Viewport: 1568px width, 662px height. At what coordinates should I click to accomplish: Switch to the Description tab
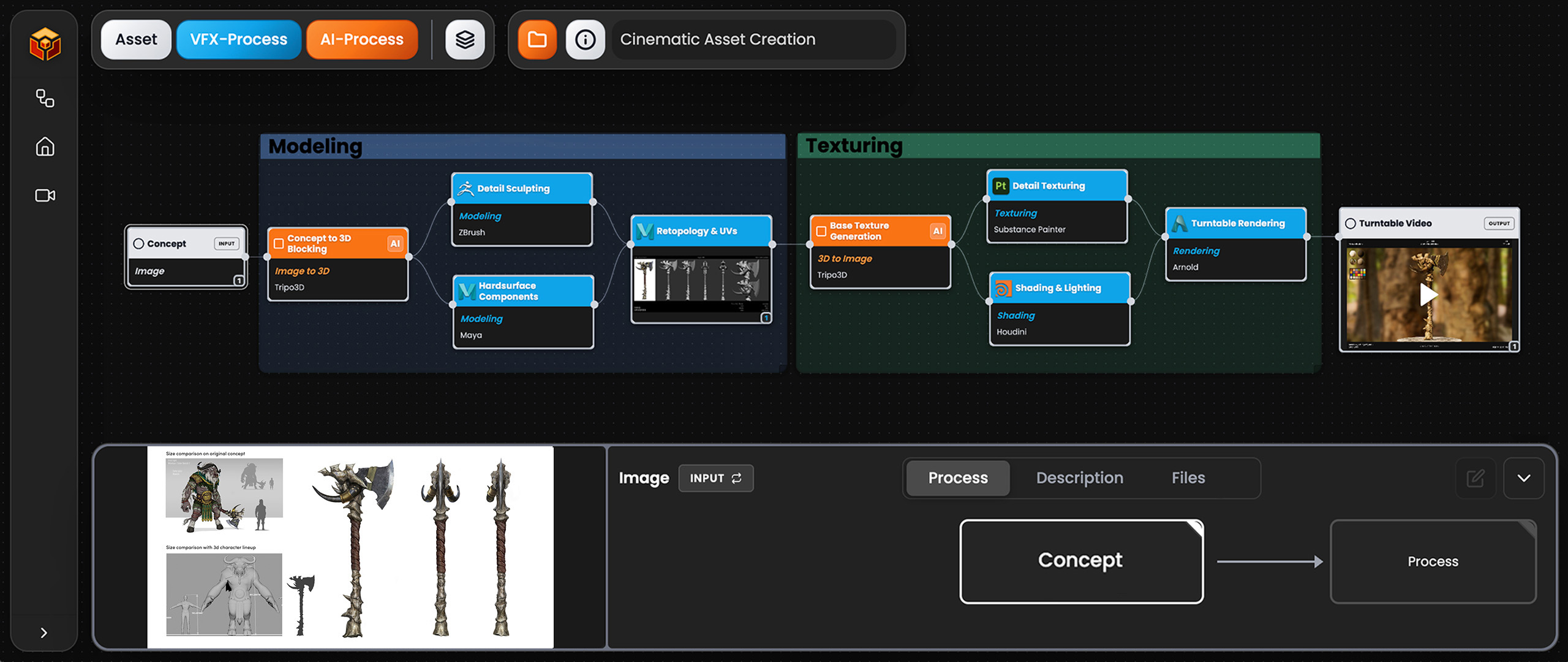(1079, 478)
